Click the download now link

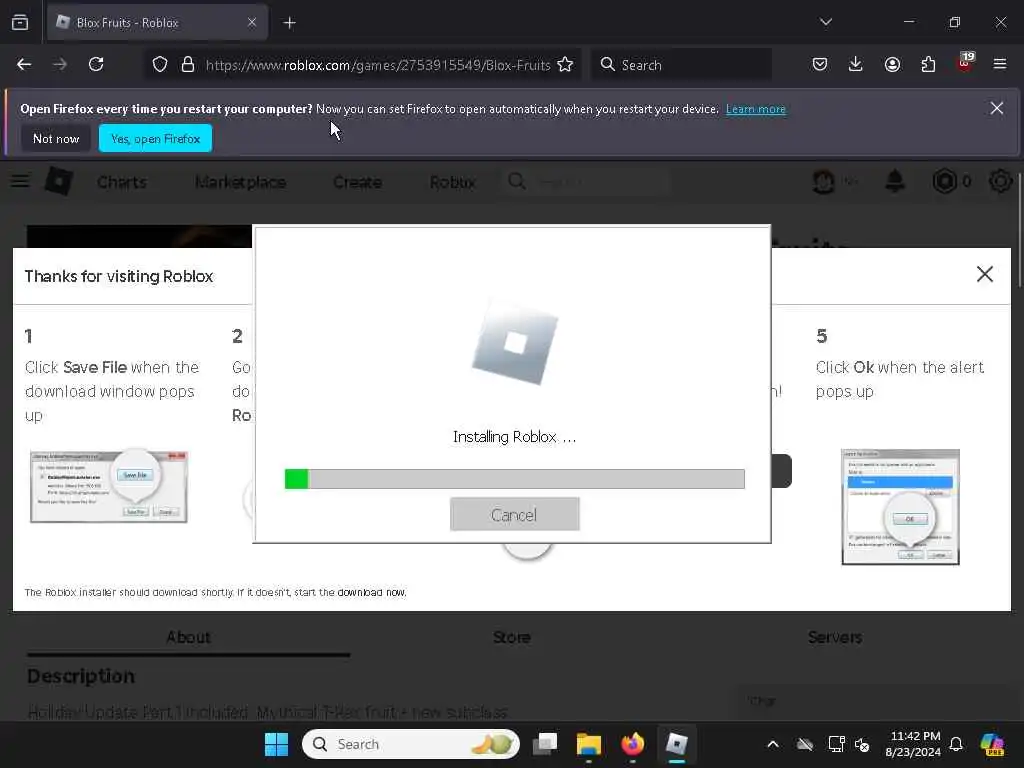372,592
